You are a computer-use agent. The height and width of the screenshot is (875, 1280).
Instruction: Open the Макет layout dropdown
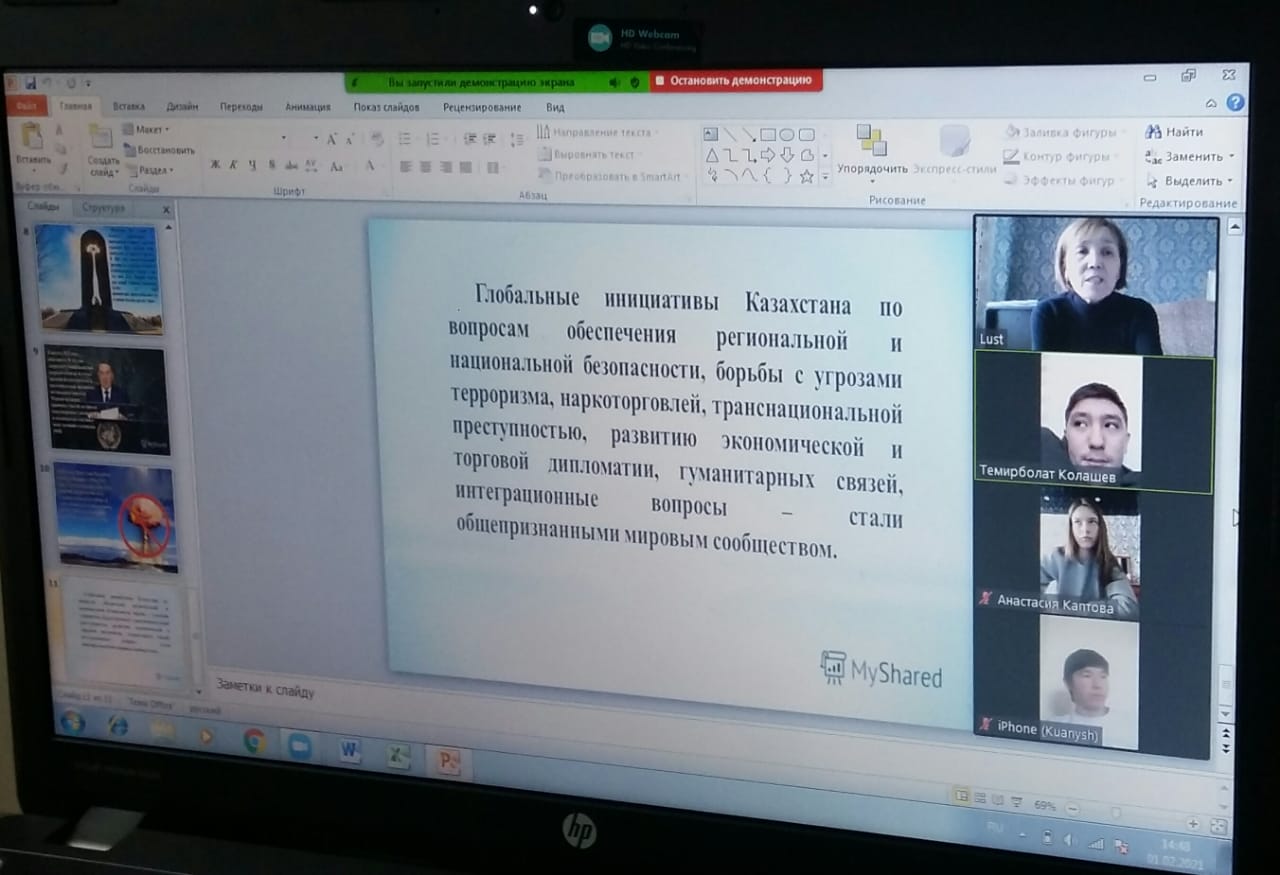(146, 130)
